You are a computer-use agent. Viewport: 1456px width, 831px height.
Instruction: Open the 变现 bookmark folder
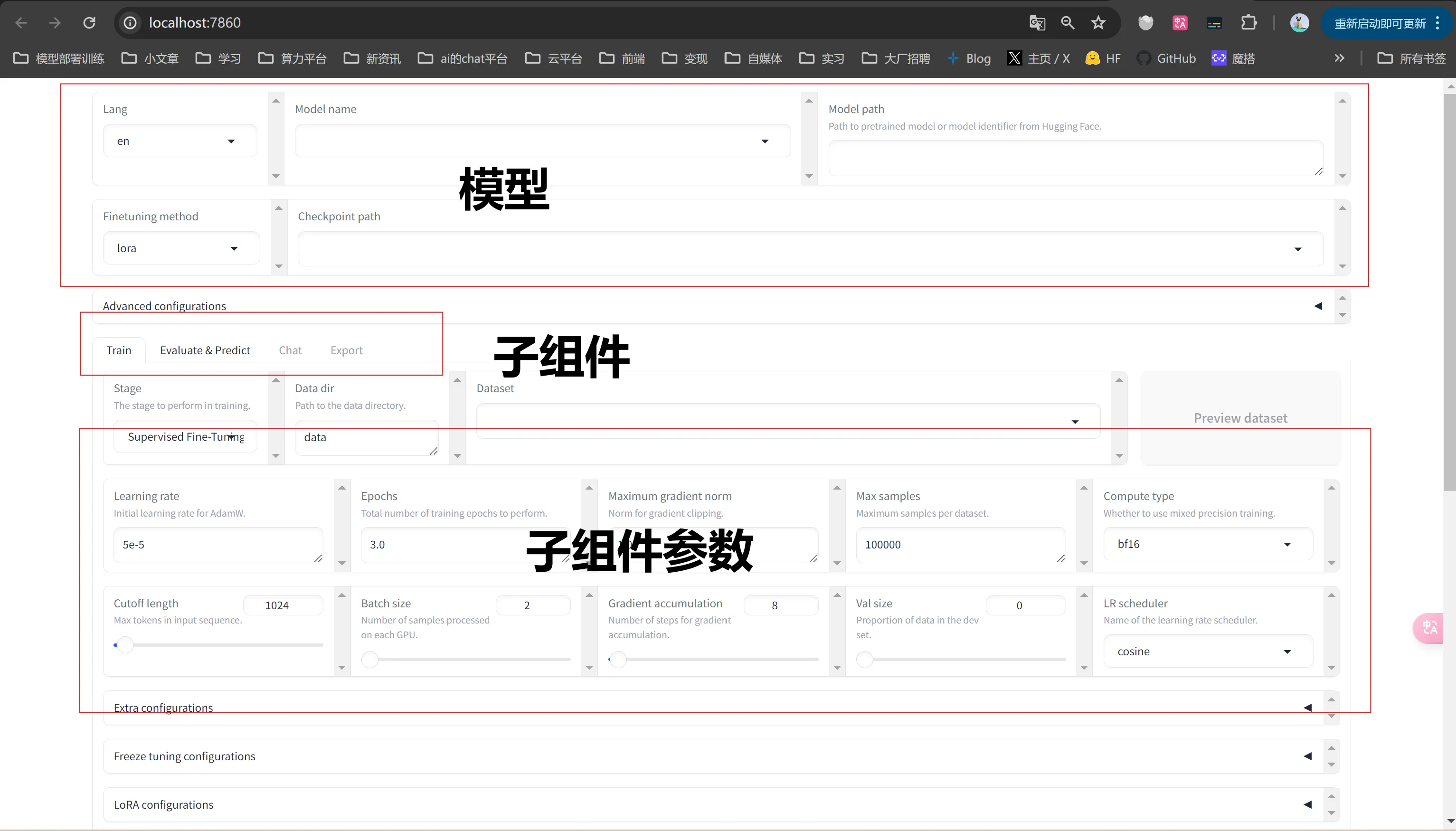(685, 58)
